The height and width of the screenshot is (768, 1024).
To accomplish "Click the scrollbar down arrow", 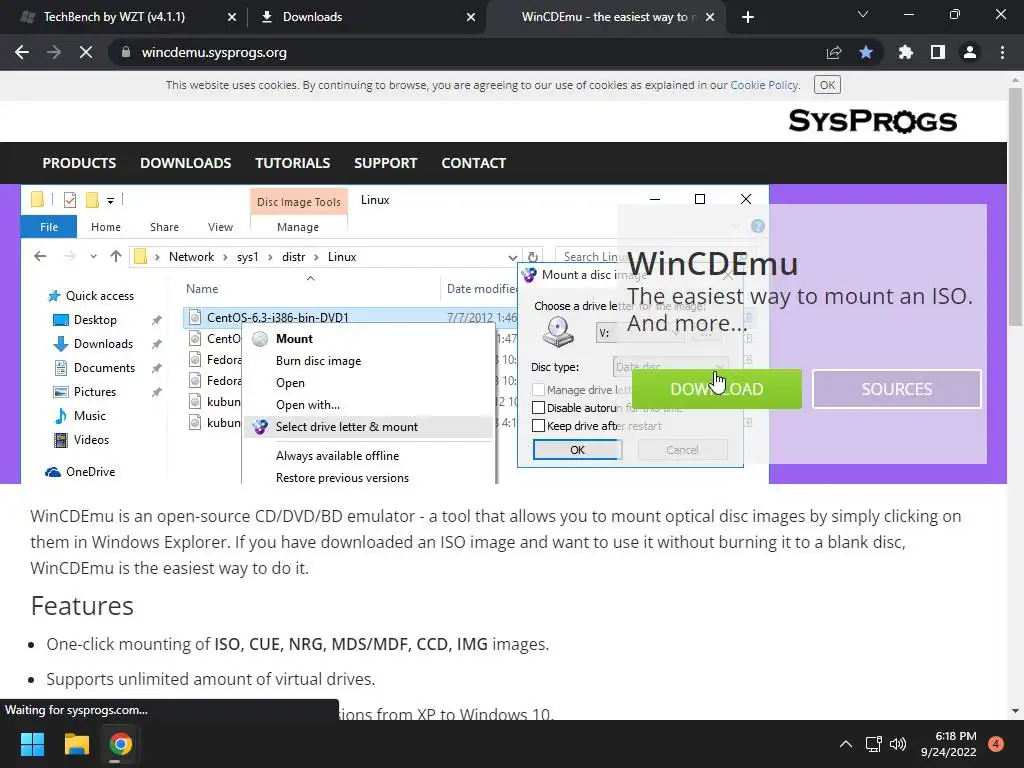I will pos(1015,711).
